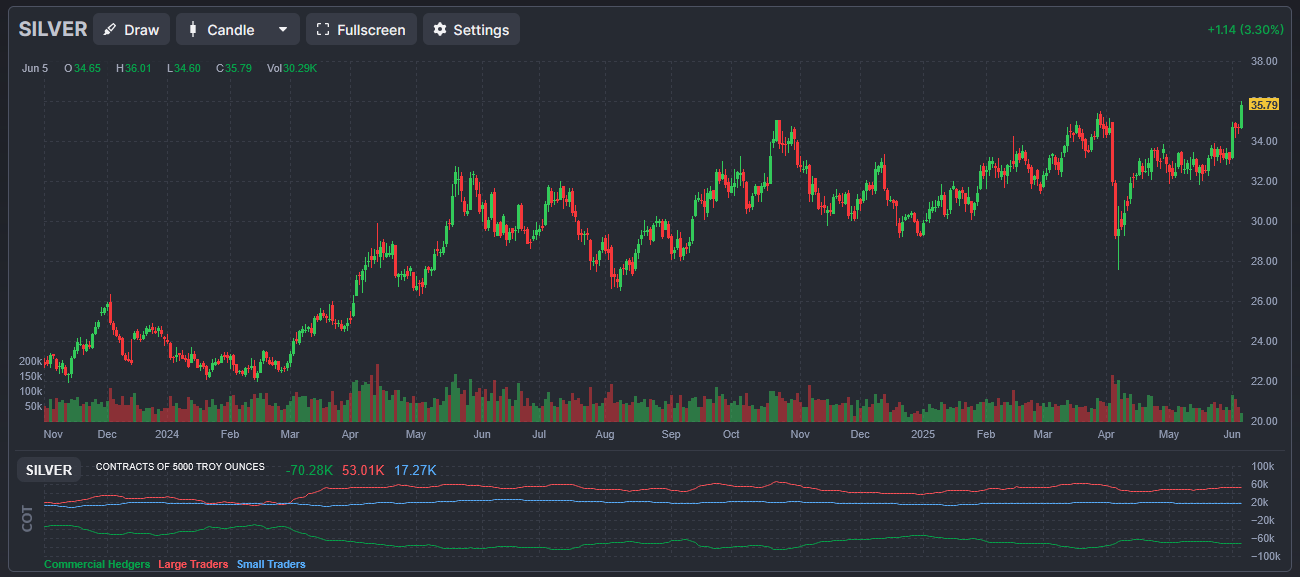Click the green -70.28K commercial hedgers value
The height and width of the screenshot is (577, 1300).
point(309,470)
